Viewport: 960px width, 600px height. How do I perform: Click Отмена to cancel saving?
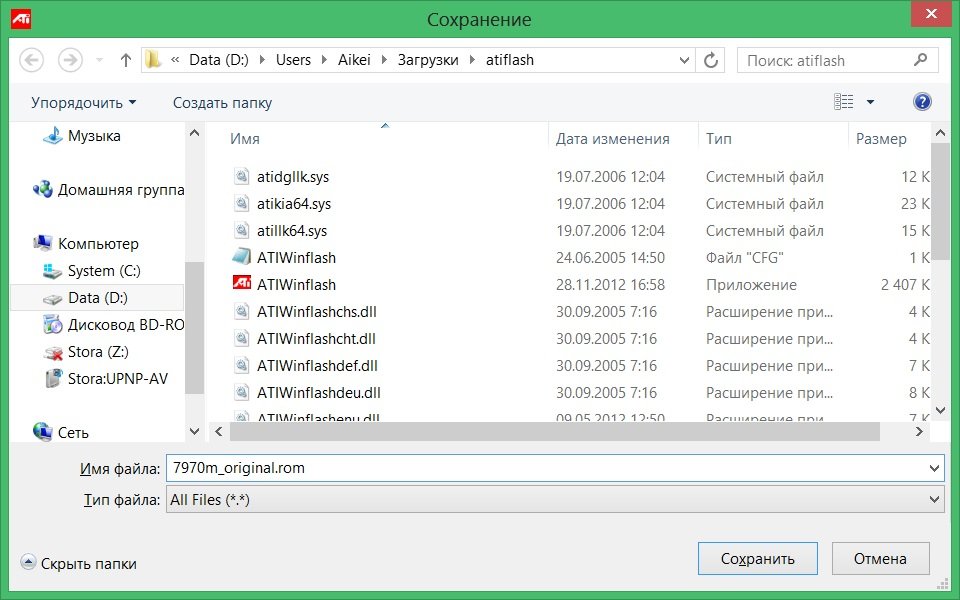tap(880, 558)
